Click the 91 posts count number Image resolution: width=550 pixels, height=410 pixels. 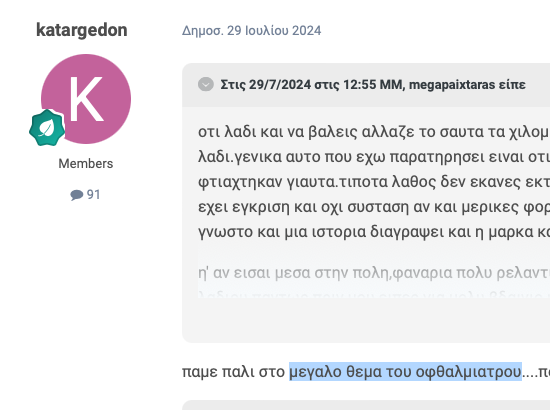pos(94,195)
